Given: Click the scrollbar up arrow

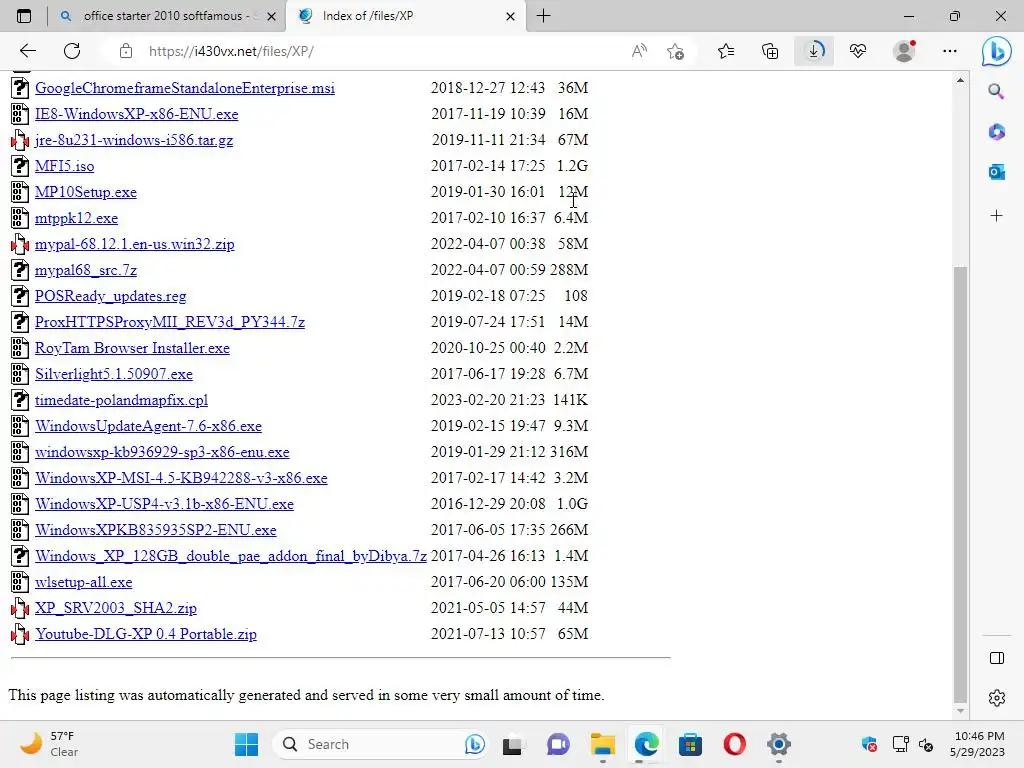Looking at the screenshot, I should coord(960,80).
